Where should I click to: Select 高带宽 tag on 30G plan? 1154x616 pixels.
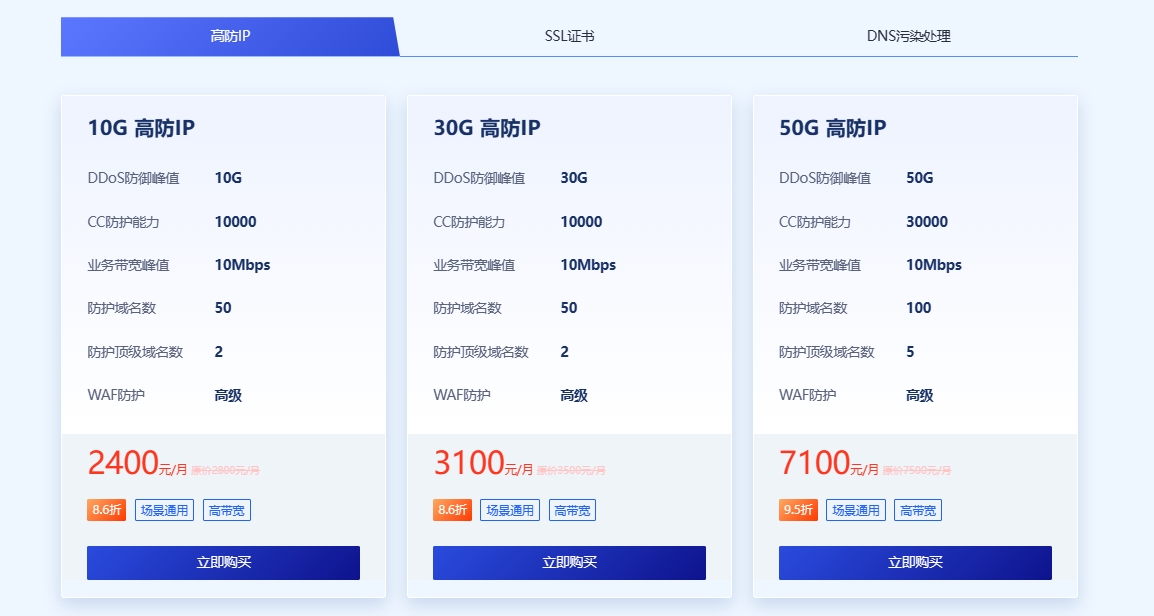coord(573,510)
